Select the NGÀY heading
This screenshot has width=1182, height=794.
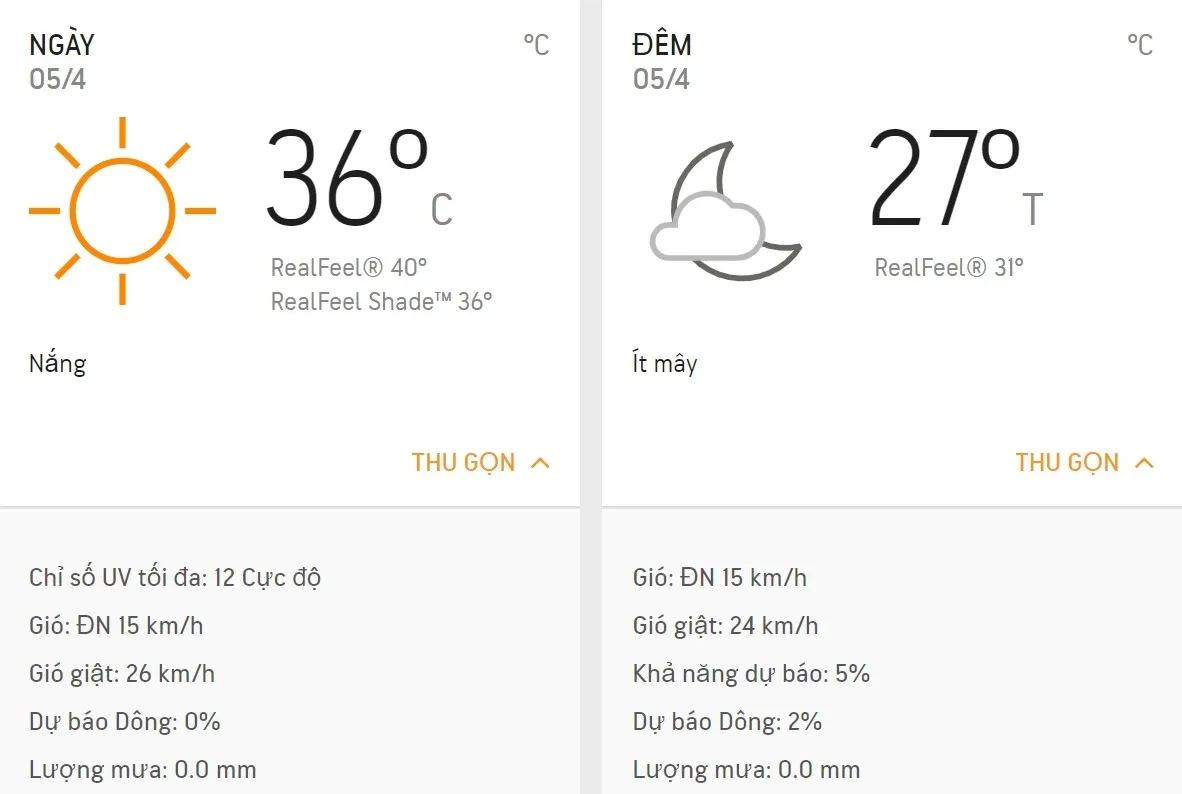61,45
